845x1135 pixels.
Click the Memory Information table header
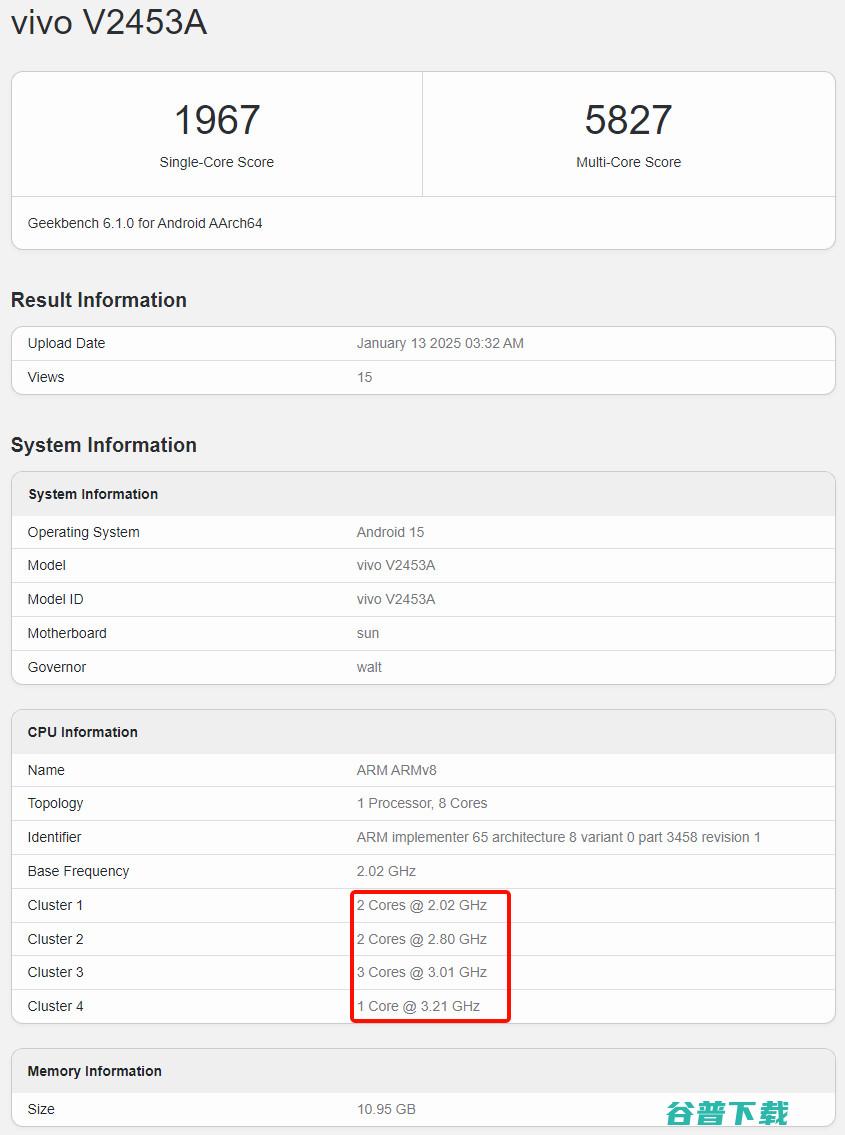[x=94, y=1071]
